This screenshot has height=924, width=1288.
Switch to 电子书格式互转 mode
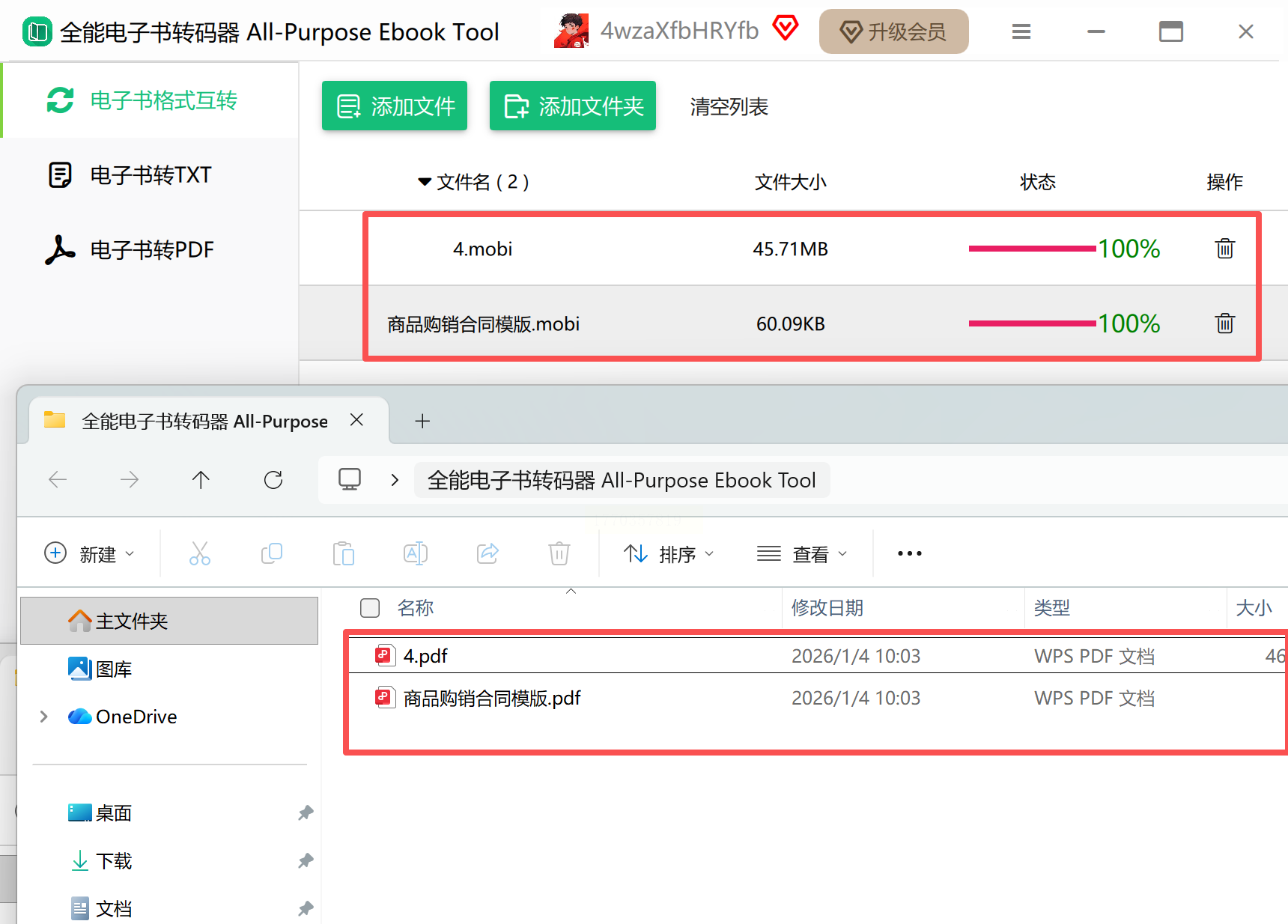[x=150, y=100]
